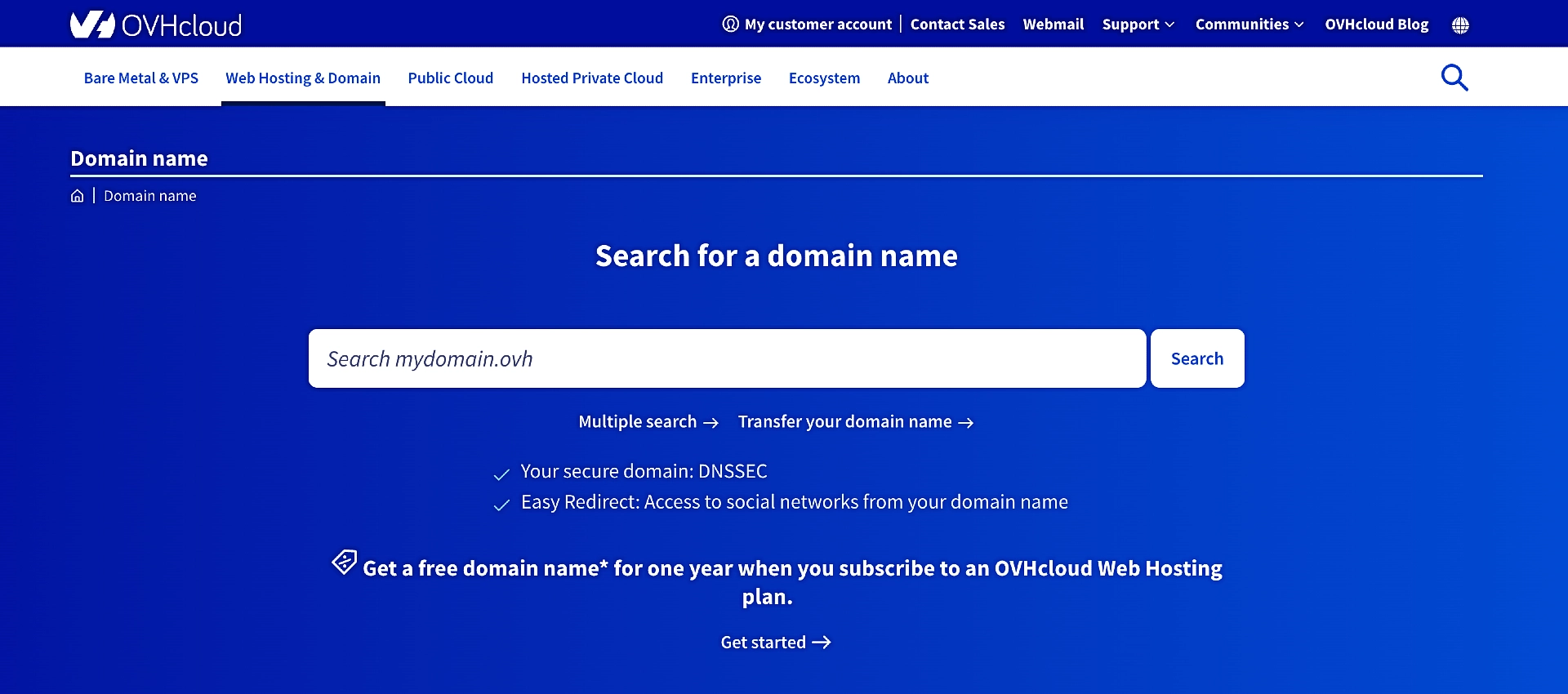The image size is (1568, 694).
Task: Click the OVHcloud logo
Action: [156, 24]
